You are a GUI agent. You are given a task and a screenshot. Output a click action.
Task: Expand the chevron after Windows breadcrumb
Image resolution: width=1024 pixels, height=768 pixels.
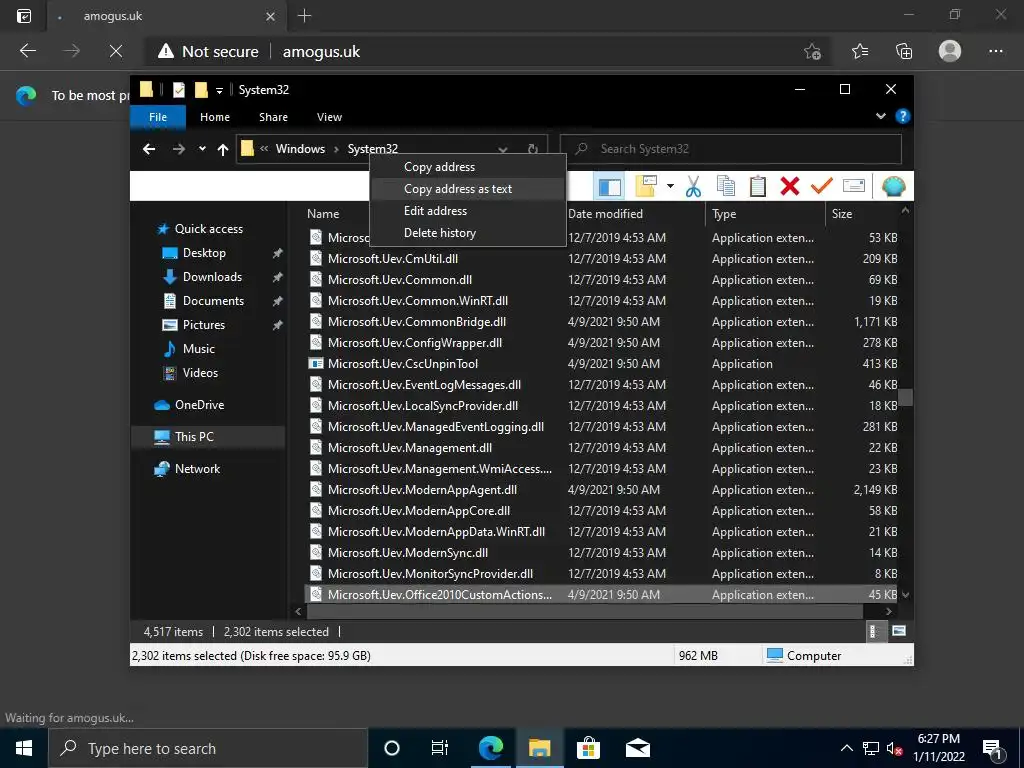(x=336, y=149)
